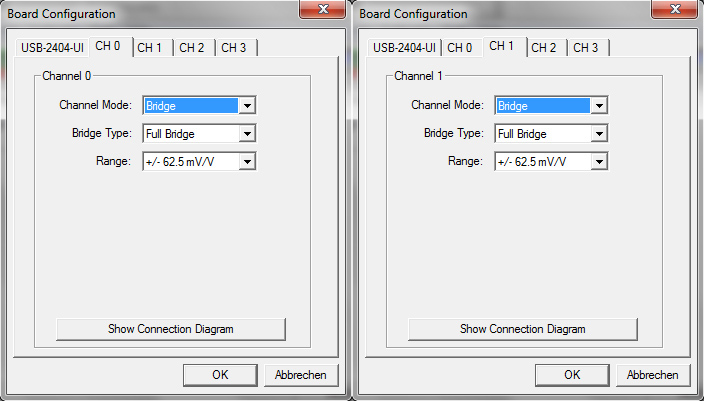Click OK in the right dialog
This screenshot has width=704, height=401.
572,375
